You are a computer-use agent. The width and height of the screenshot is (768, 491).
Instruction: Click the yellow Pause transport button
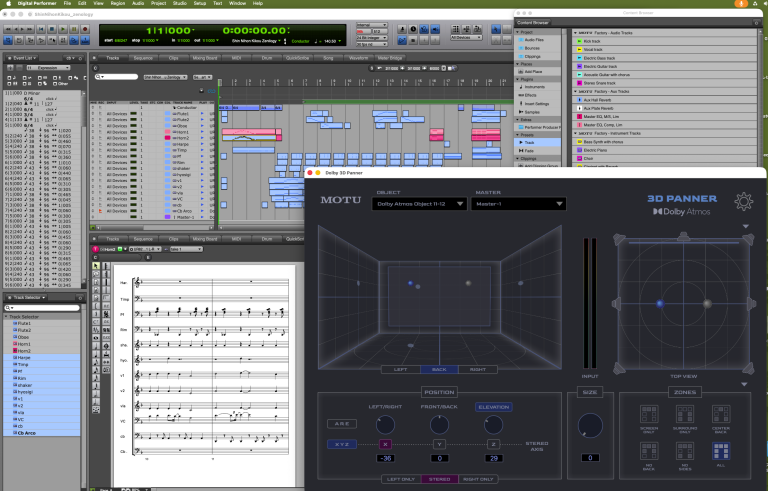coord(74,29)
